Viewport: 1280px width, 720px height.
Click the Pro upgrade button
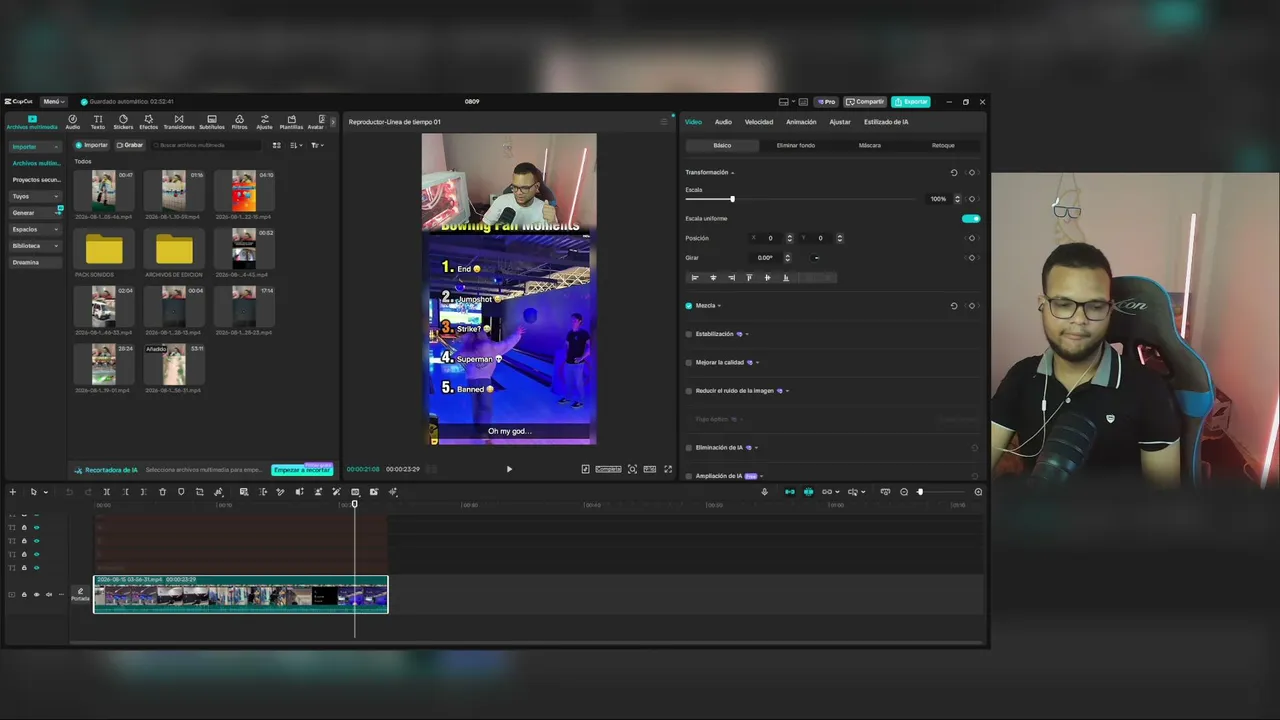[826, 102]
